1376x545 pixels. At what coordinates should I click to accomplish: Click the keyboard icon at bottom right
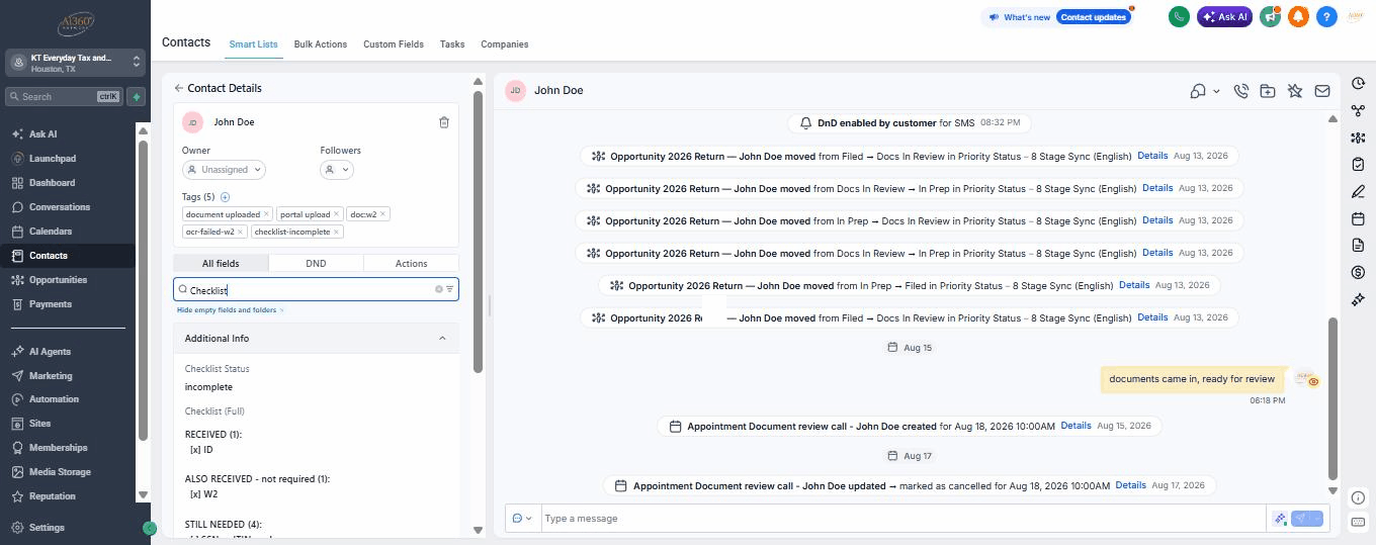(1358, 522)
